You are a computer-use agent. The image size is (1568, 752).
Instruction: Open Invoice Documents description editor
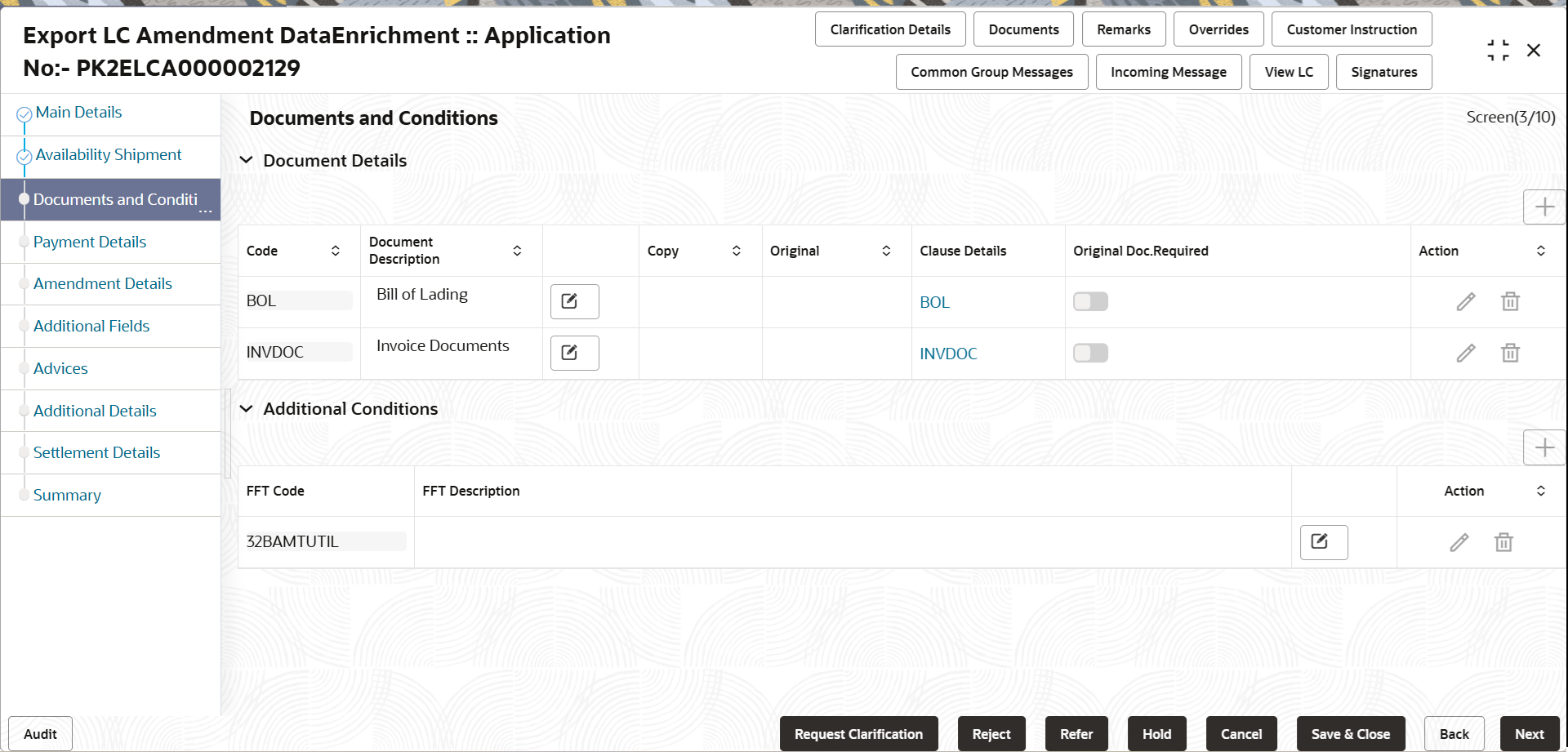574,353
